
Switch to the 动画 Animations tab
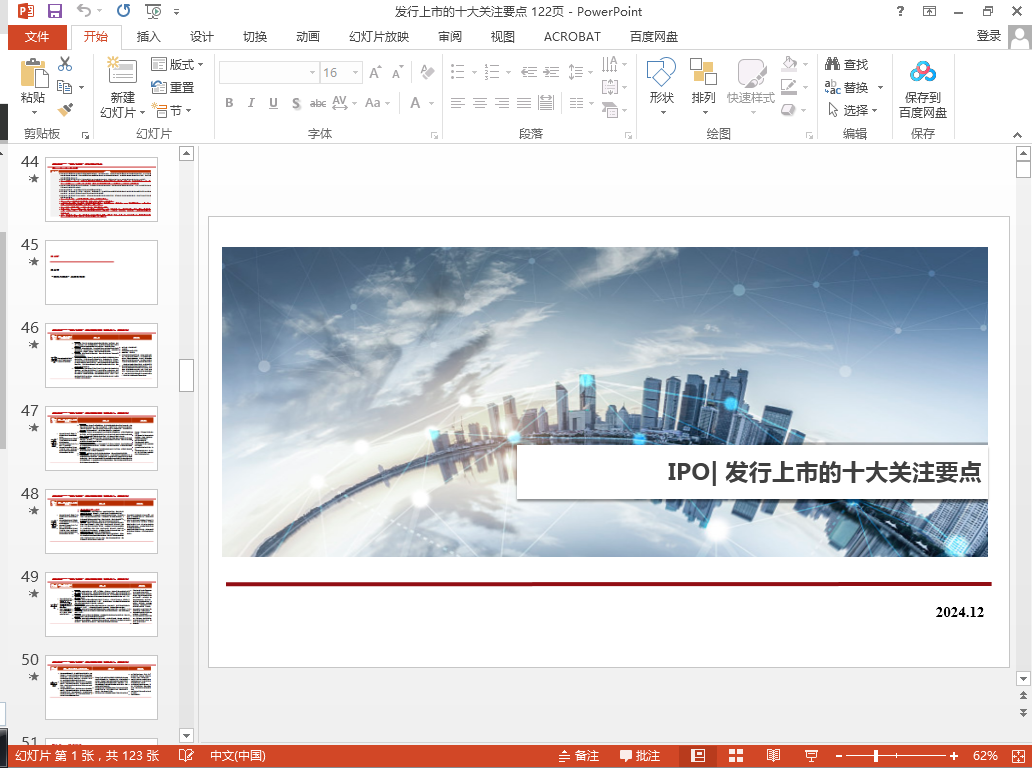tap(307, 37)
